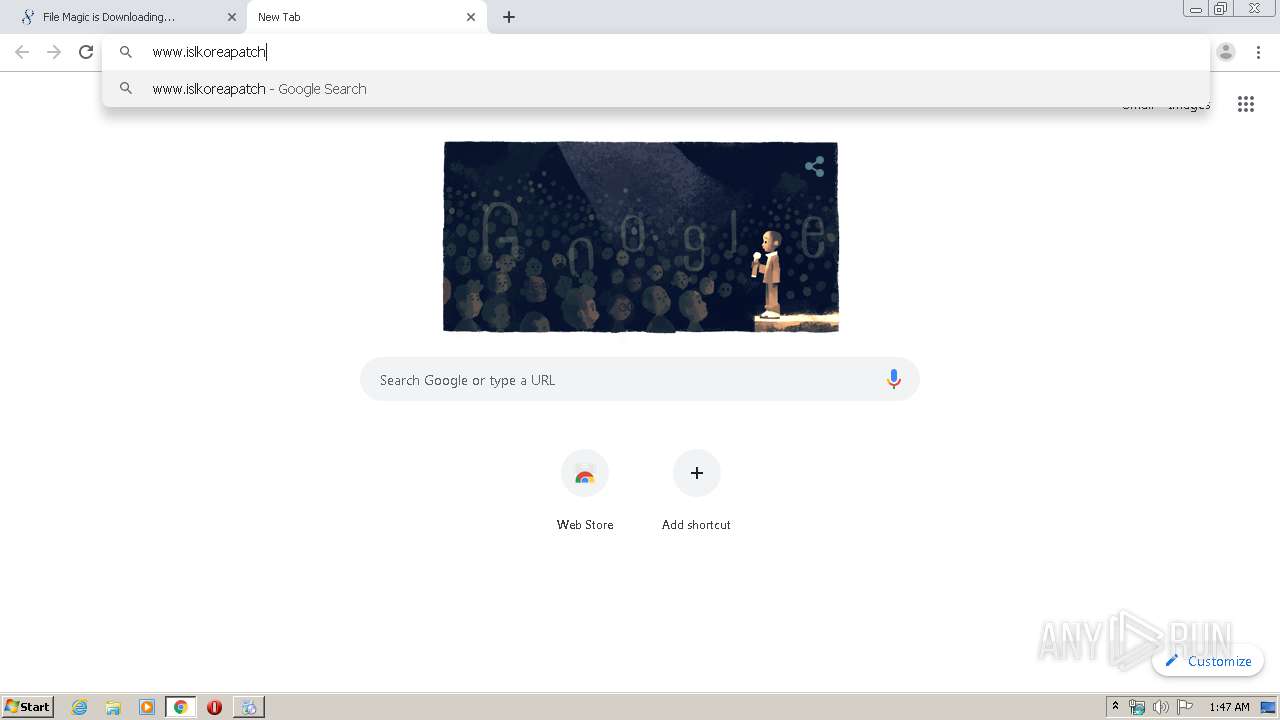Click the Google doodle image
This screenshot has height=720, width=1280.
[x=641, y=237]
